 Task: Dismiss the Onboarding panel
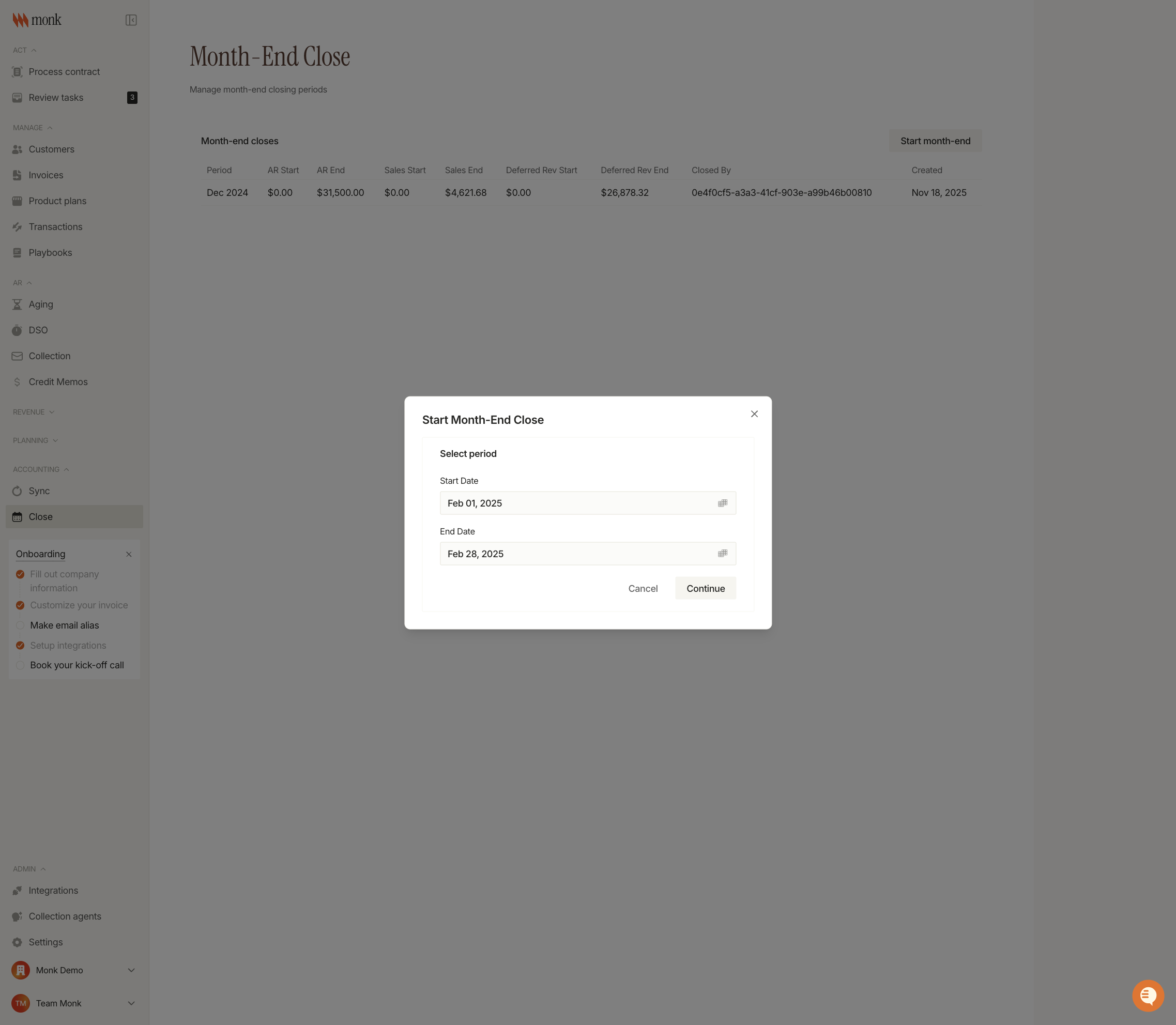[x=129, y=554]
